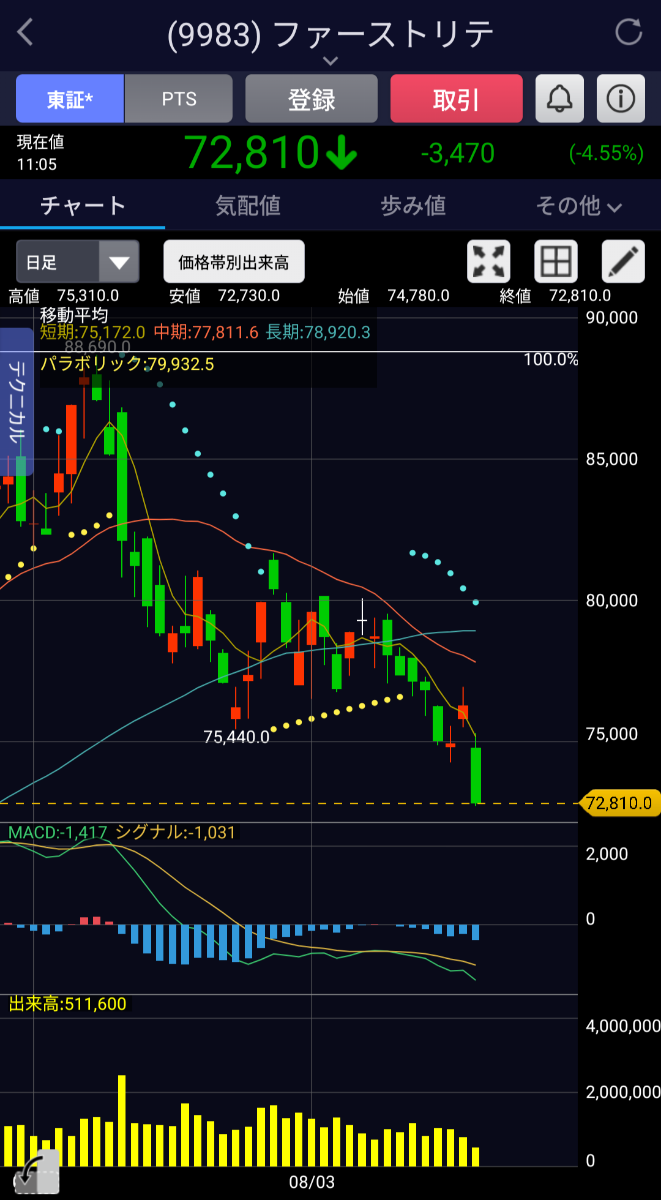Switch to the 歩み値 tab

tap(413, 206)
